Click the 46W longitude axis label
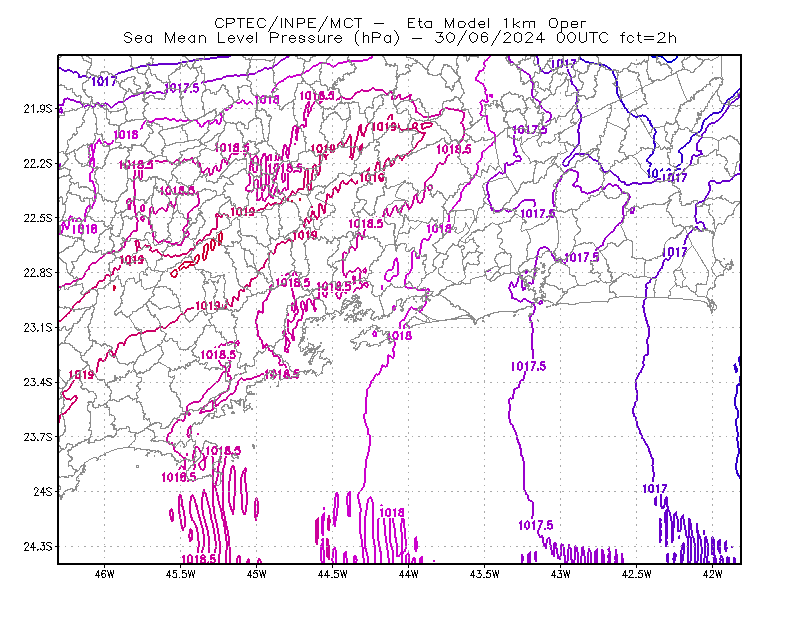 coord(105,574)
